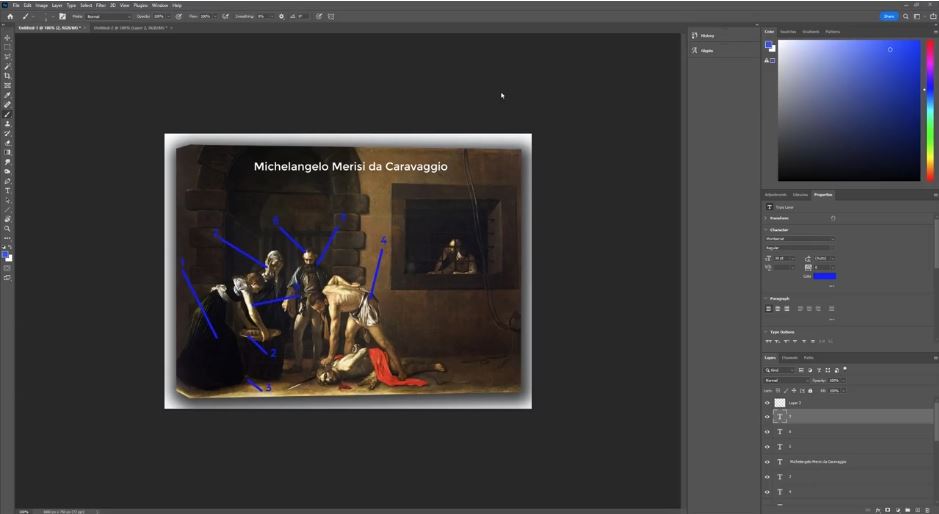Hide the Layer 3 layer
The image size is (939, 514).
[768, 403]
